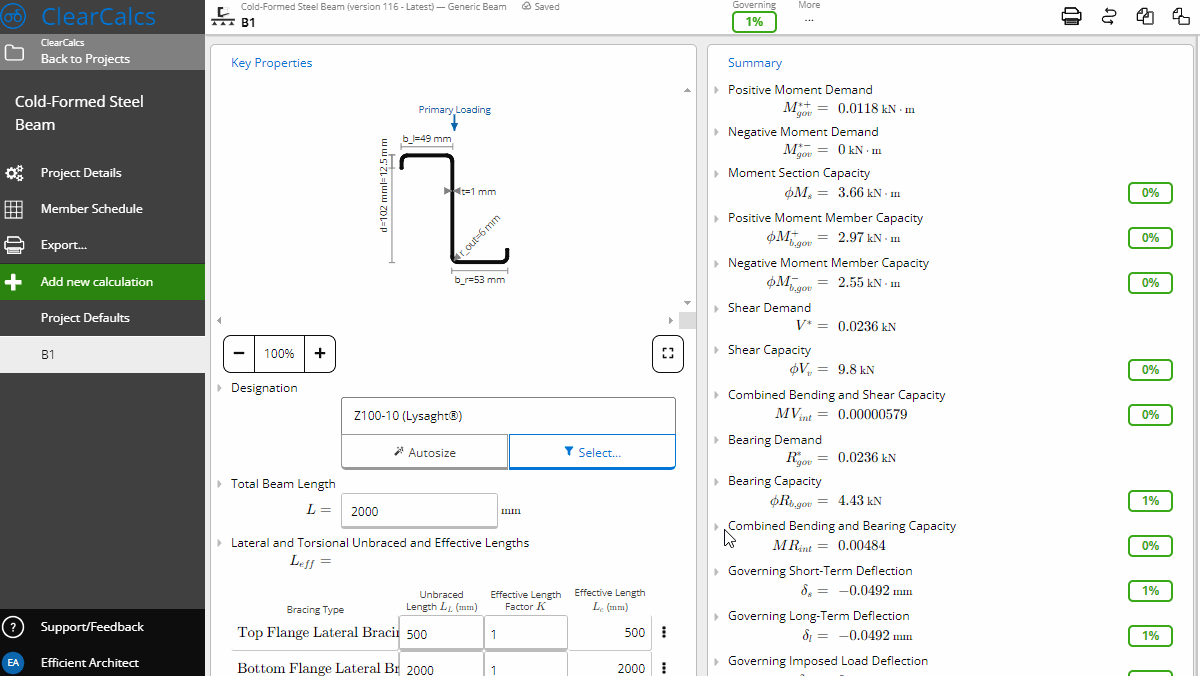
Task: Open options menu for Top Flange Lateral Bracing row
Action: pos(664,632)
